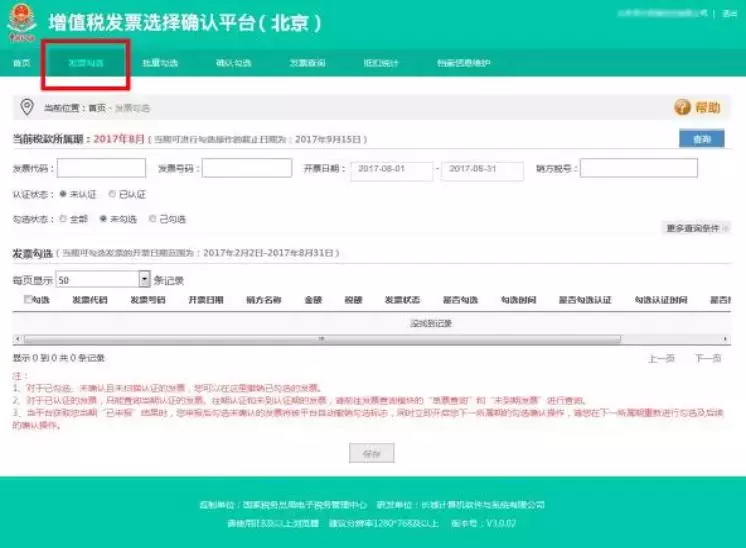Open the 每页显示 records dropdown
The image size is (746, 548).
click(x=144, y=280)
